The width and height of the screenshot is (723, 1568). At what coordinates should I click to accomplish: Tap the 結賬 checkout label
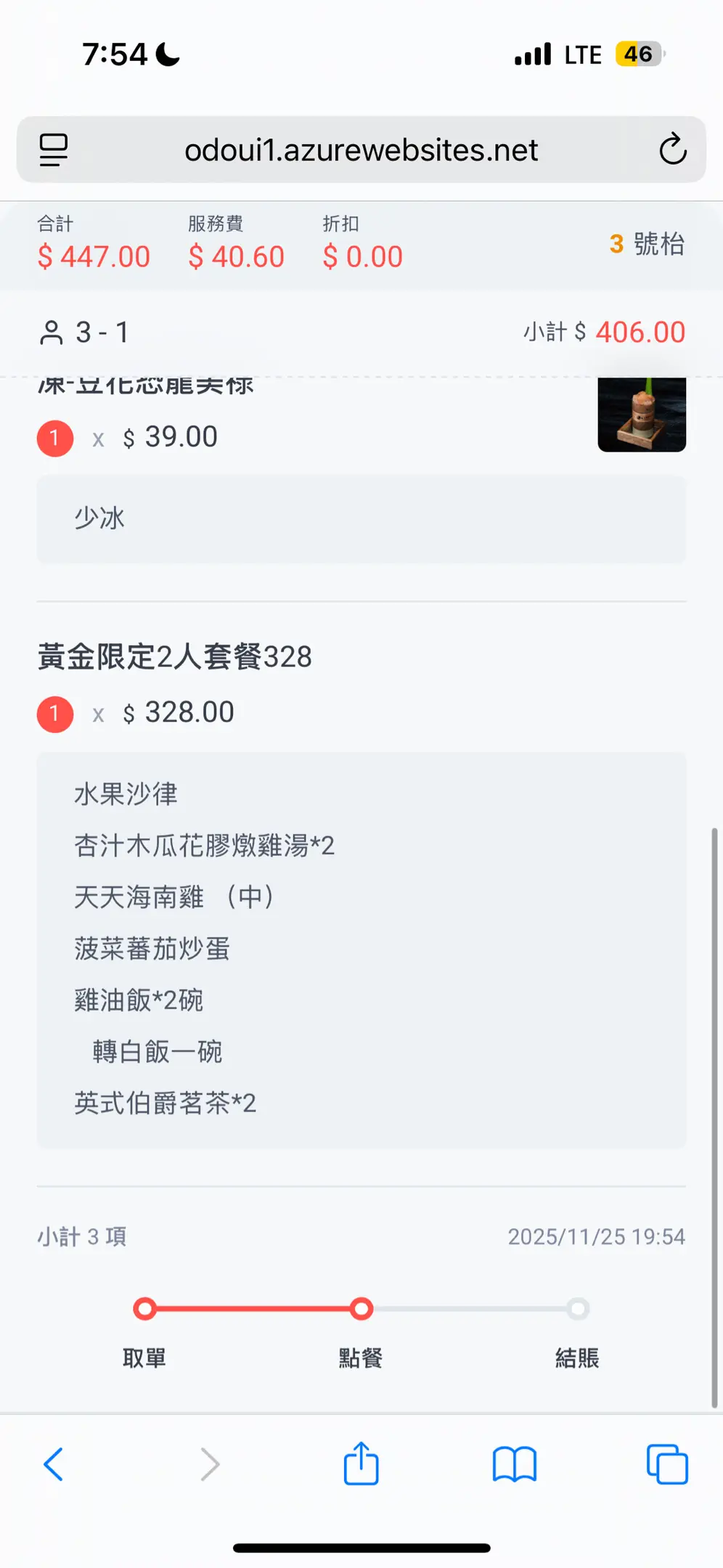coord(577,1358)
